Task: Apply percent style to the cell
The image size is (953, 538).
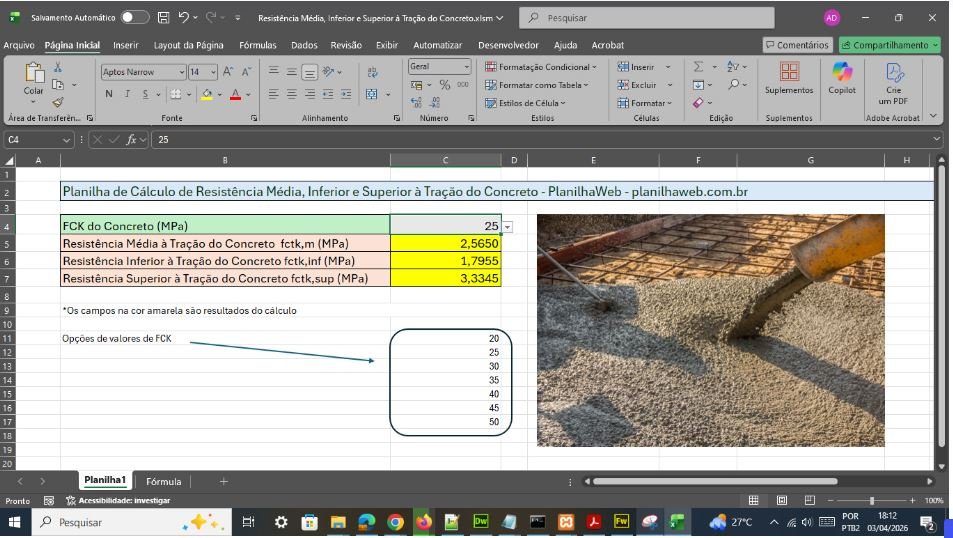Action: (444, 85)
